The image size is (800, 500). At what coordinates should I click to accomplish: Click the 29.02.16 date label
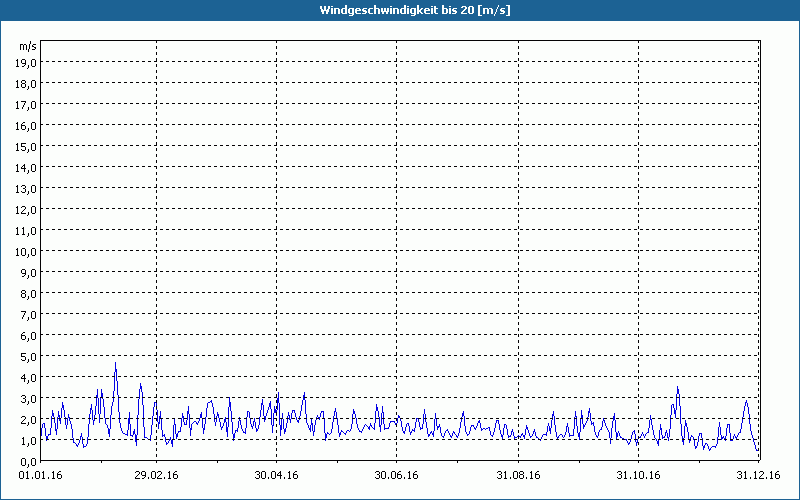coord(157,476)
